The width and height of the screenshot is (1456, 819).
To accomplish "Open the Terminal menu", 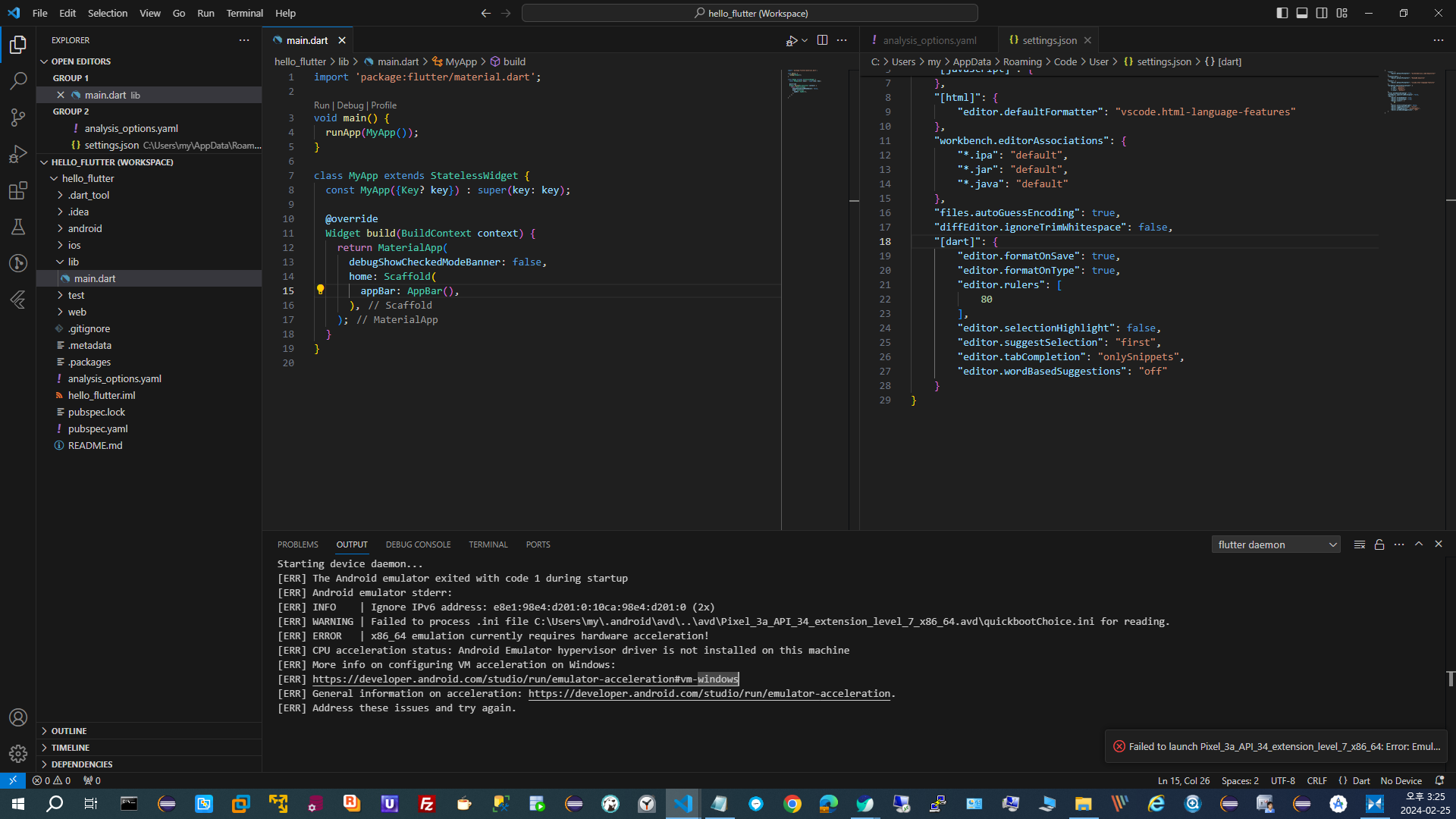I will pos(244,13).
